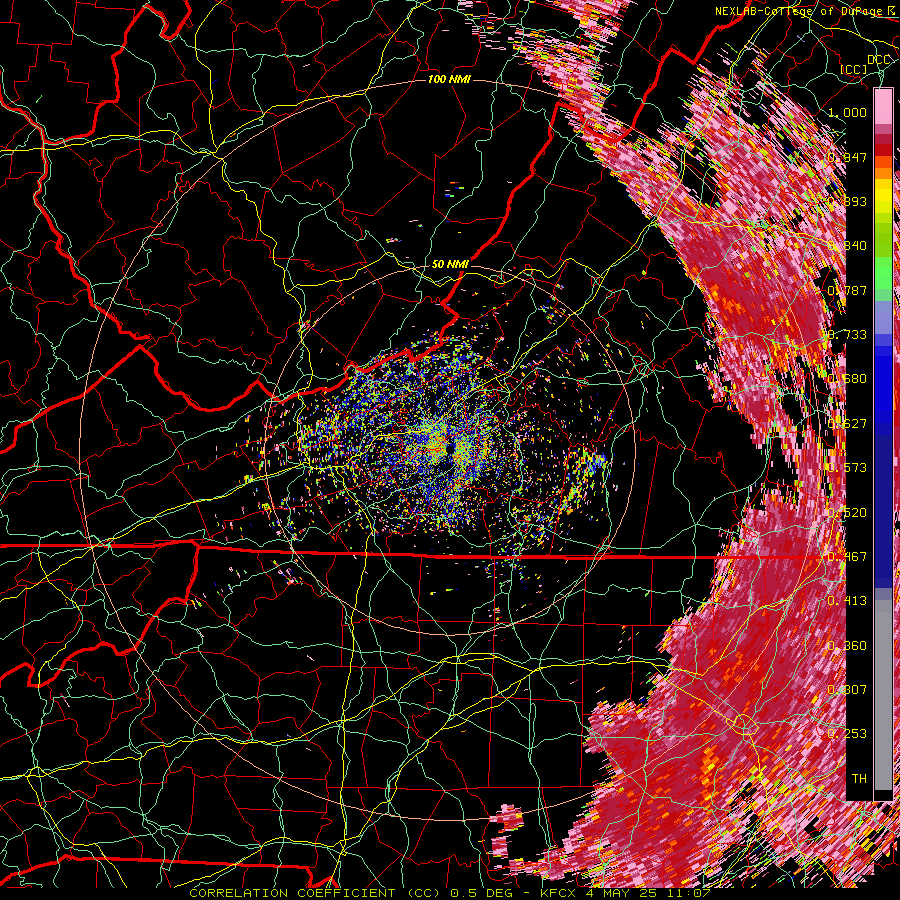Click the 0.360 value on the color scale
The image size is (900, 900).
[847, 645]
